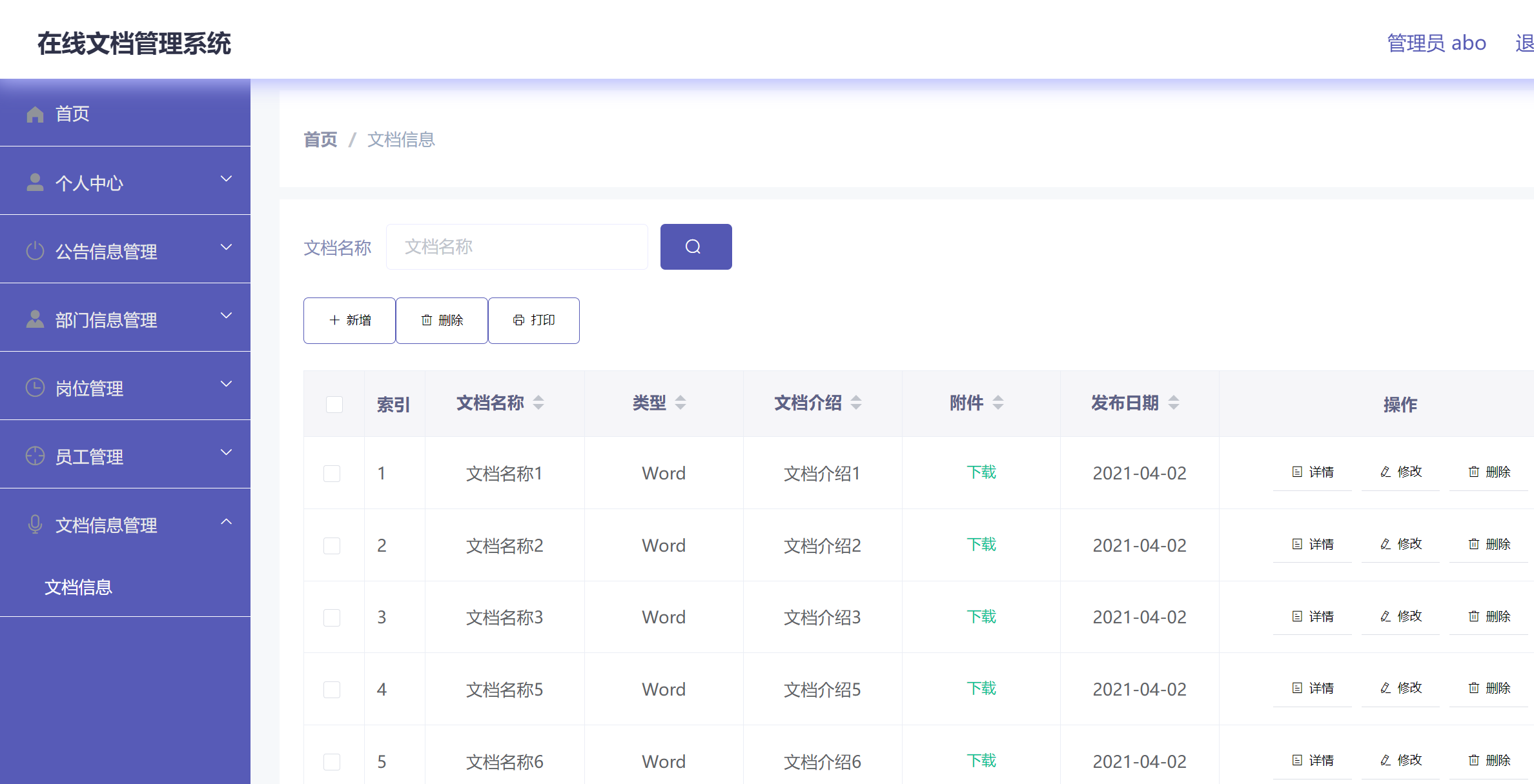Image resolution: width=1534 pixels, height=784 pixels.
Task: Open the 文档信息 sidebar item
Action: click(79, 587)
